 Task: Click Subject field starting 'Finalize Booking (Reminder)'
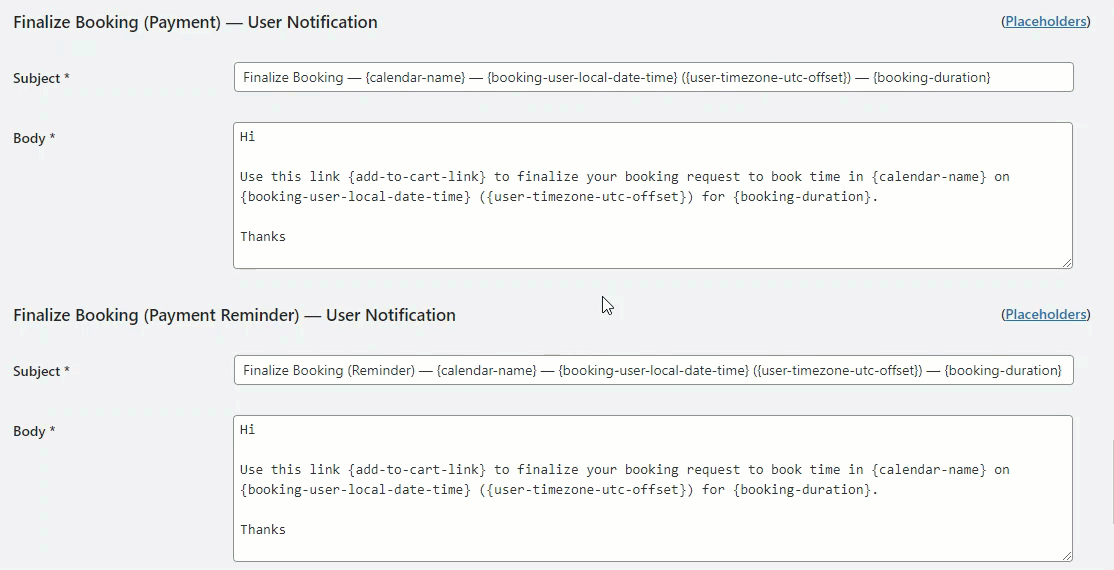pyautogui.click(x=654, y=370)
